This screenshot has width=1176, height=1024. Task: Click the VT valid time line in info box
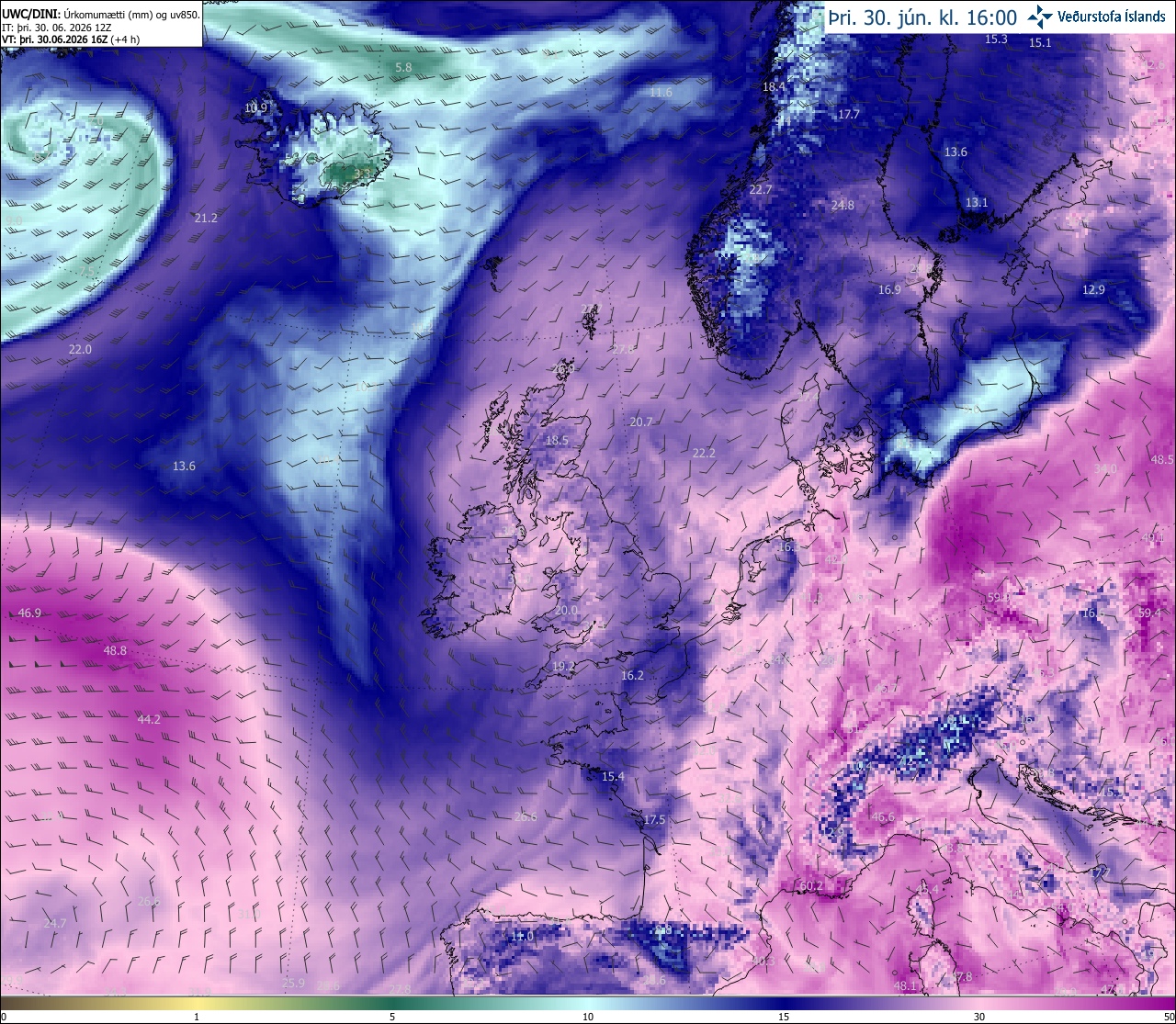[70, 39]
